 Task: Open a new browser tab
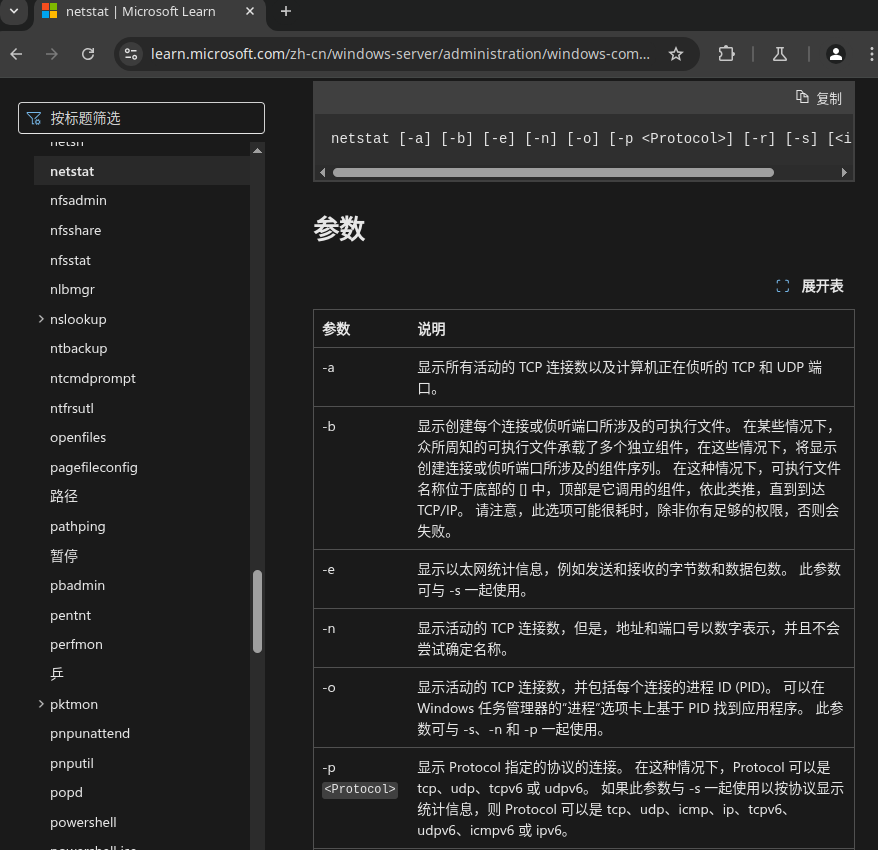click(x=286, y=12)
